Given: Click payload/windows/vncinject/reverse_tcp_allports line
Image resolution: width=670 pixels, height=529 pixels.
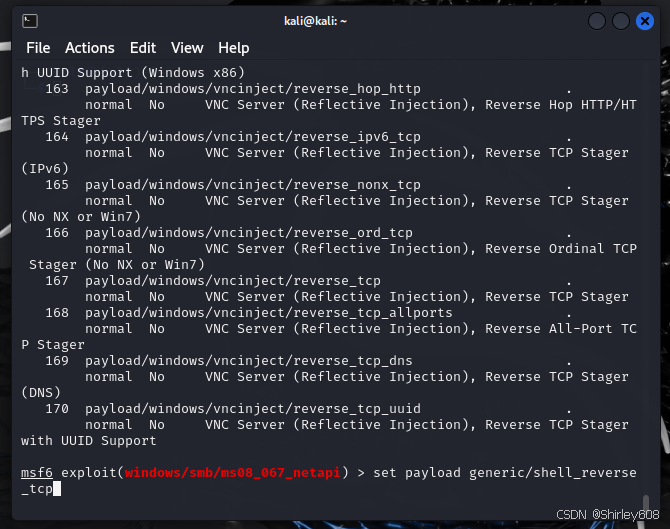Looking at the screenshot, I should click(x=269, y=313).
